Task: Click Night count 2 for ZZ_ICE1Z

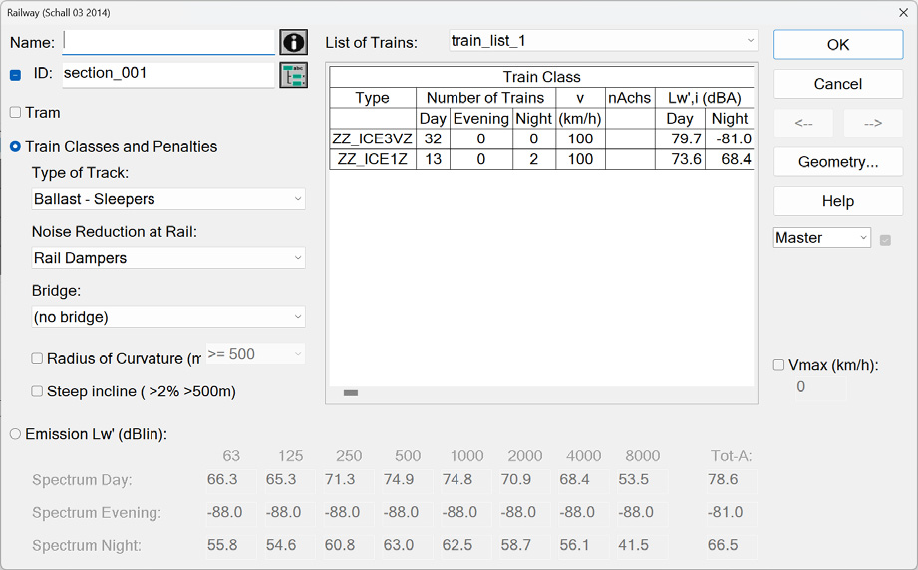Action: coord(534,159)
